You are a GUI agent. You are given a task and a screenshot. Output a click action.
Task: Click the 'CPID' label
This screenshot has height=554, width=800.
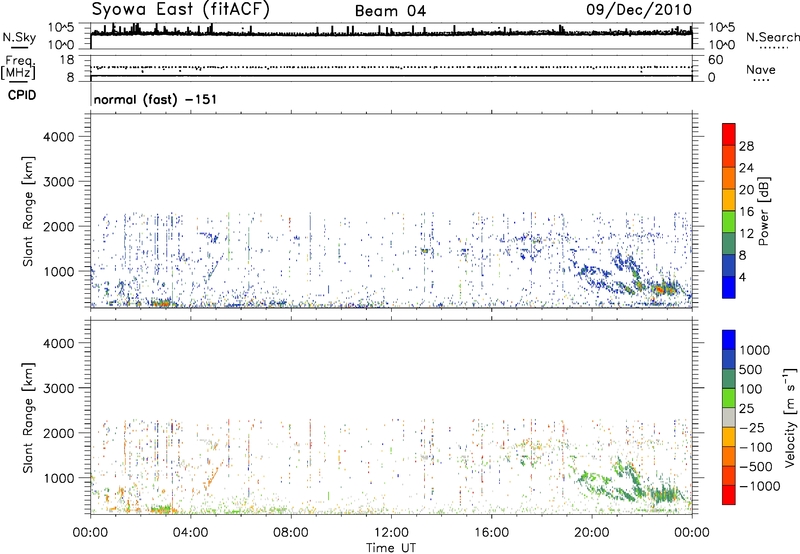[22, 95]
